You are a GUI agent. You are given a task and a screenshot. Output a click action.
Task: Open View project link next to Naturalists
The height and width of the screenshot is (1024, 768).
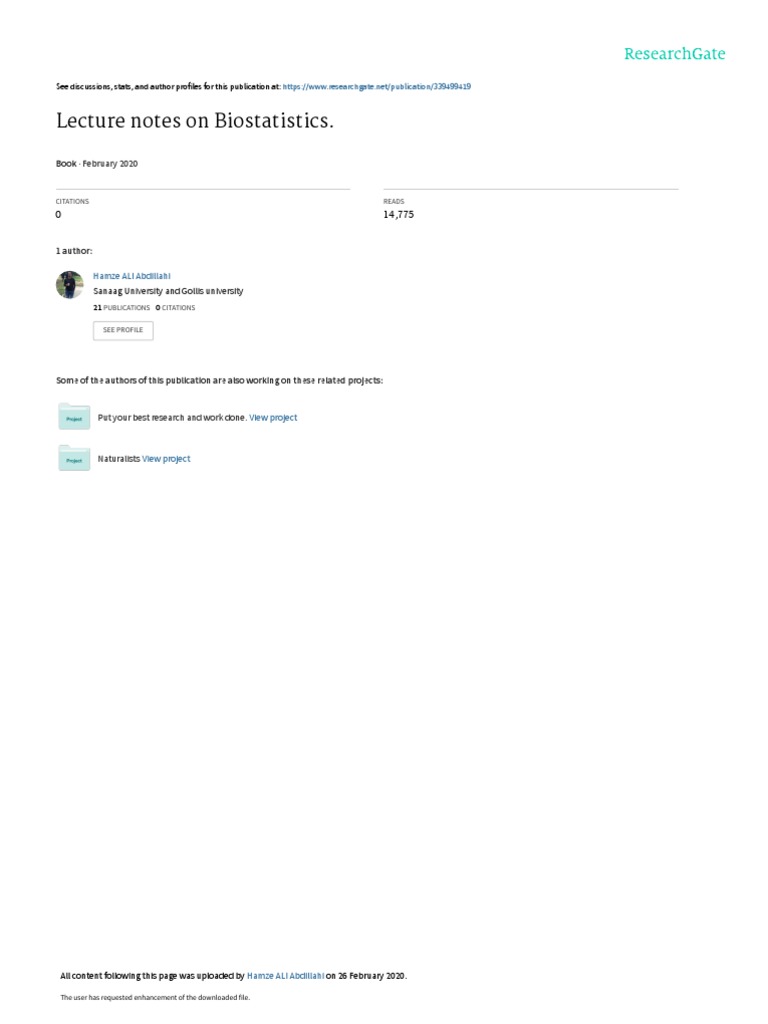click(166, 458)
